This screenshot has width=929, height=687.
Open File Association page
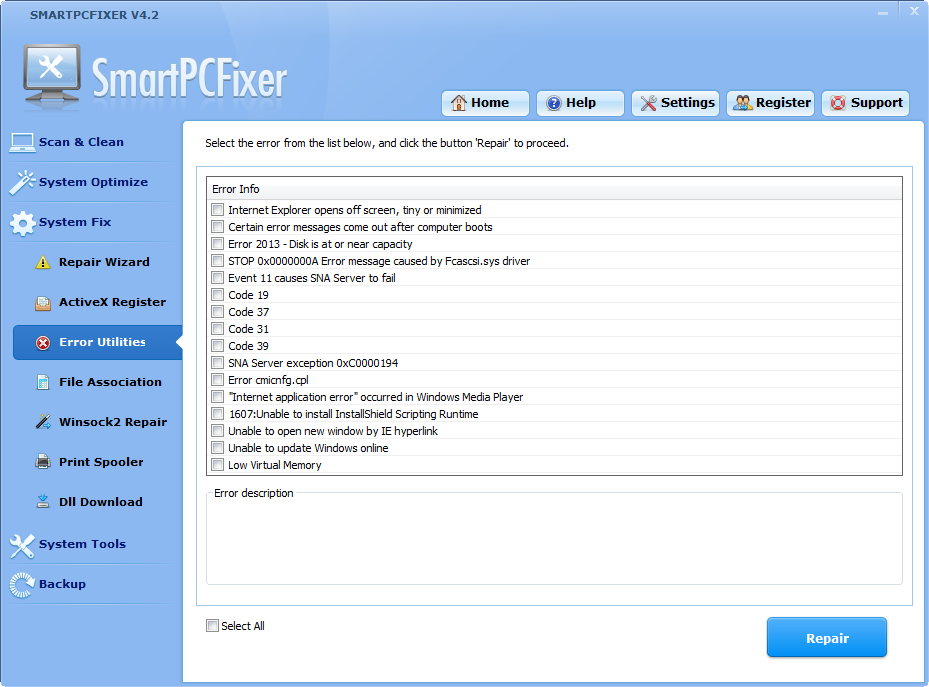pyautogui.click(x=110, y=382)
